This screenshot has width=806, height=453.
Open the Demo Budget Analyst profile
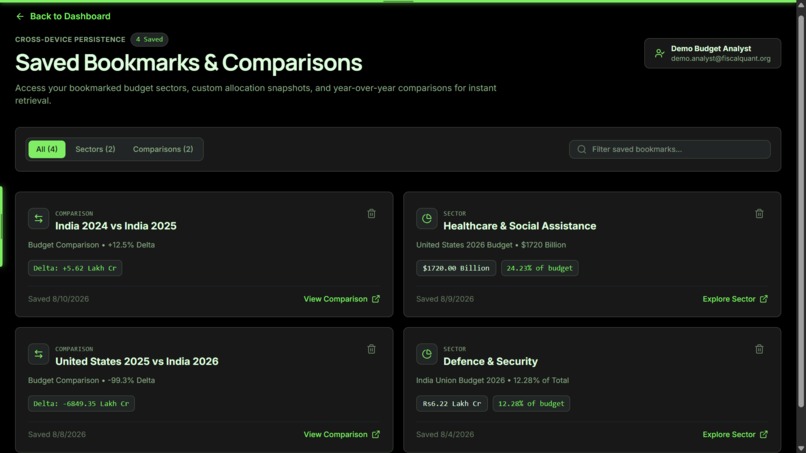(712, 53)
